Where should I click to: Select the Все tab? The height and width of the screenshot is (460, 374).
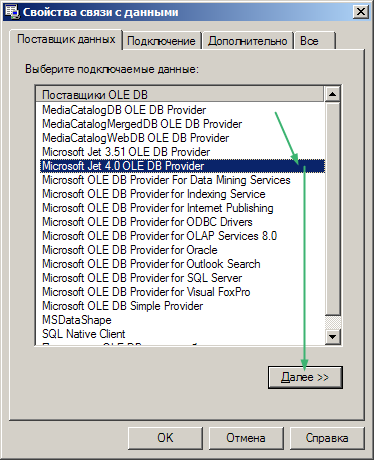[315, 41]
